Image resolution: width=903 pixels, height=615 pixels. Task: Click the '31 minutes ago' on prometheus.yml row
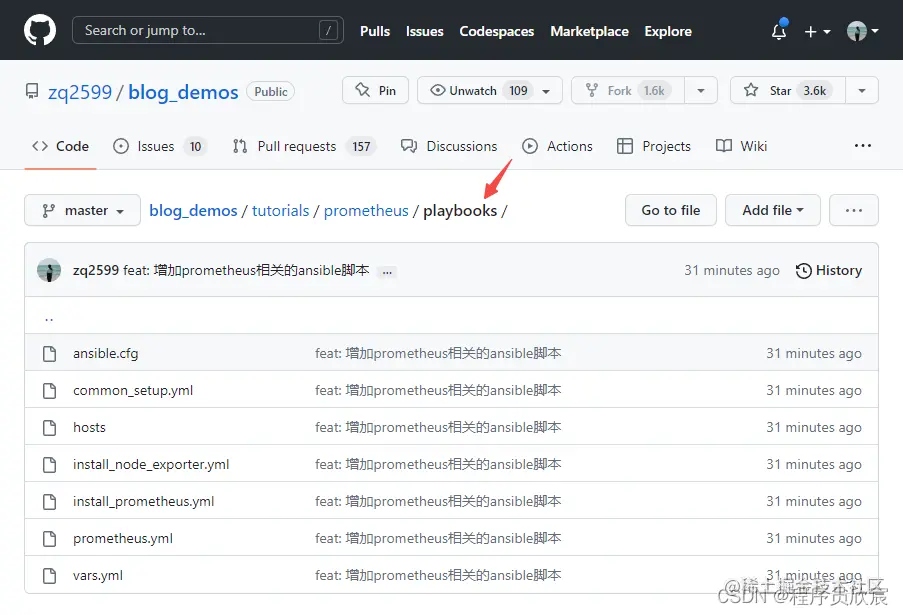(814, 538)
